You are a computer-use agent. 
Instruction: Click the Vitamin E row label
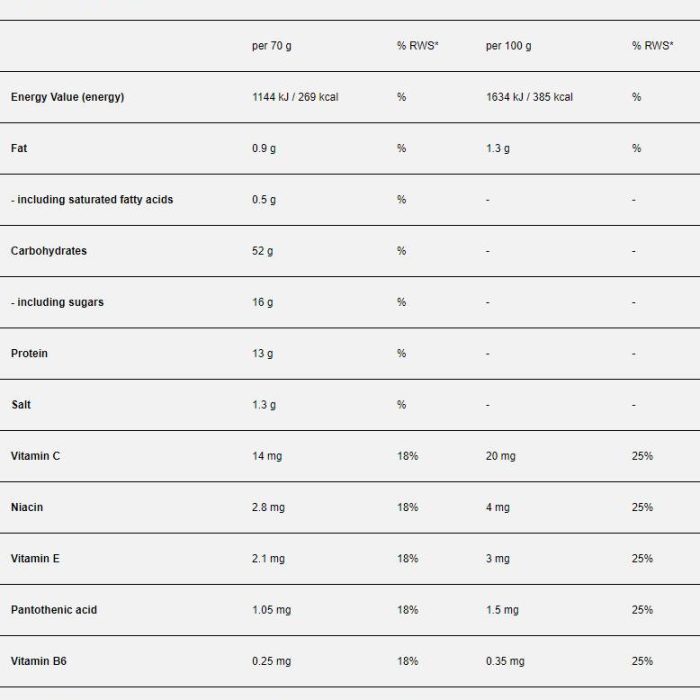[35, 558]
